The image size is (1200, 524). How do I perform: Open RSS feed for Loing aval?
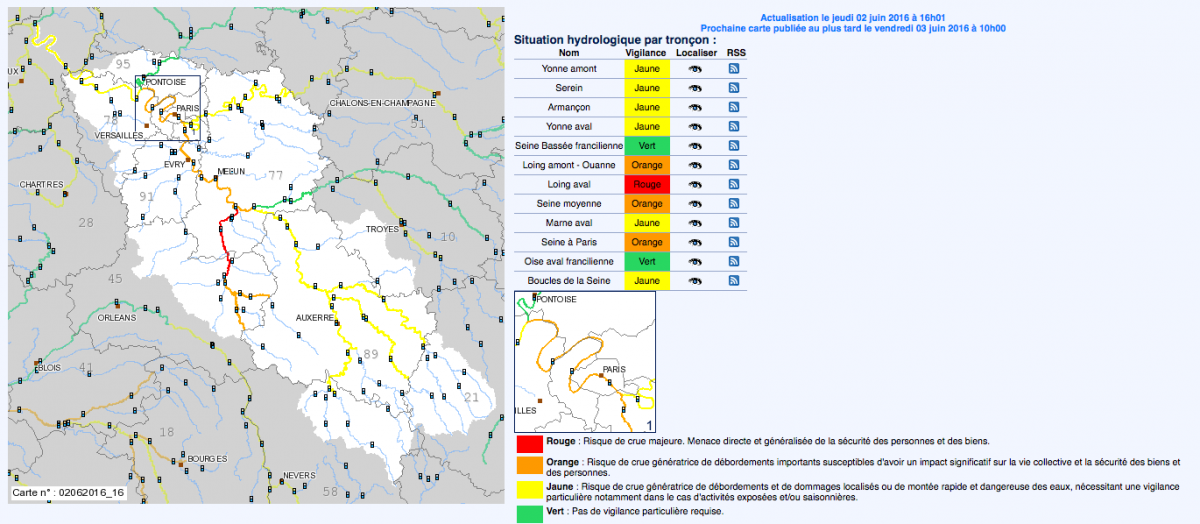pyautogui.click(x=733, y=185)
